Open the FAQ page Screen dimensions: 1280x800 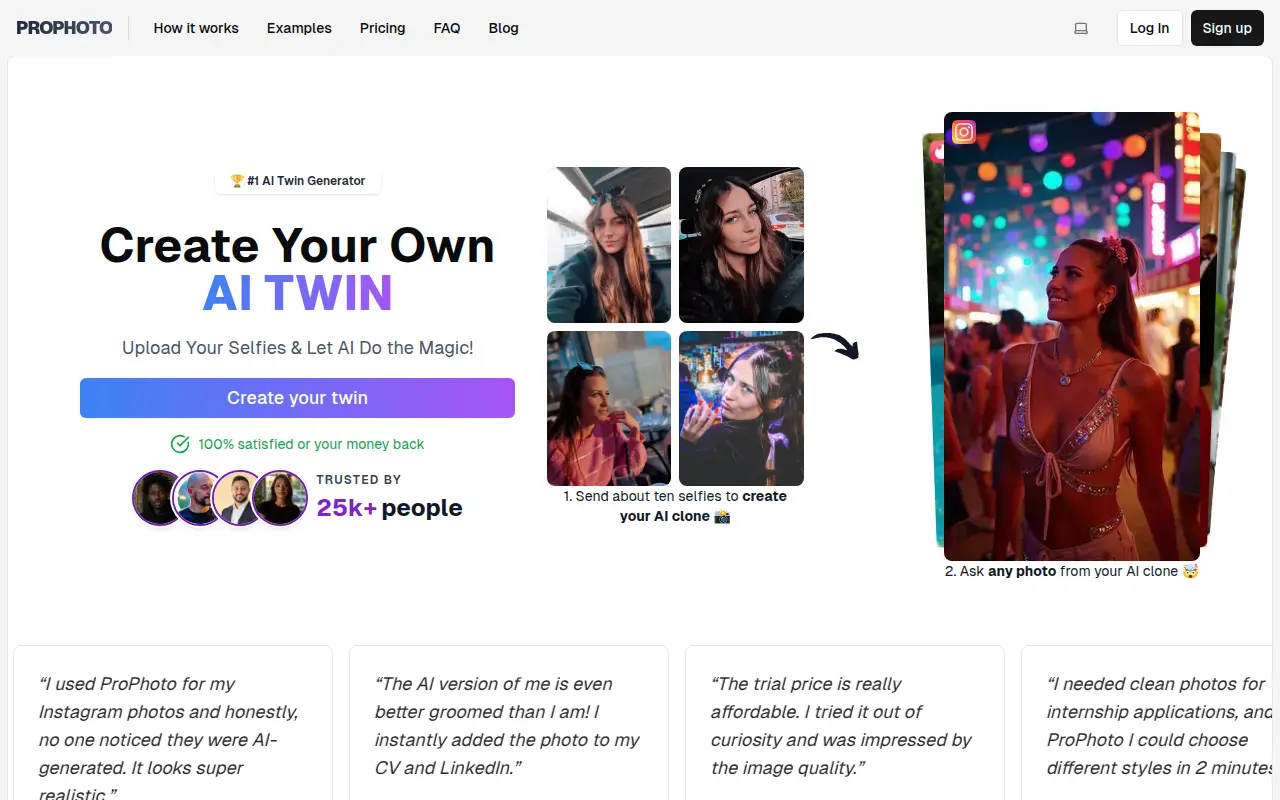[447, 28]
